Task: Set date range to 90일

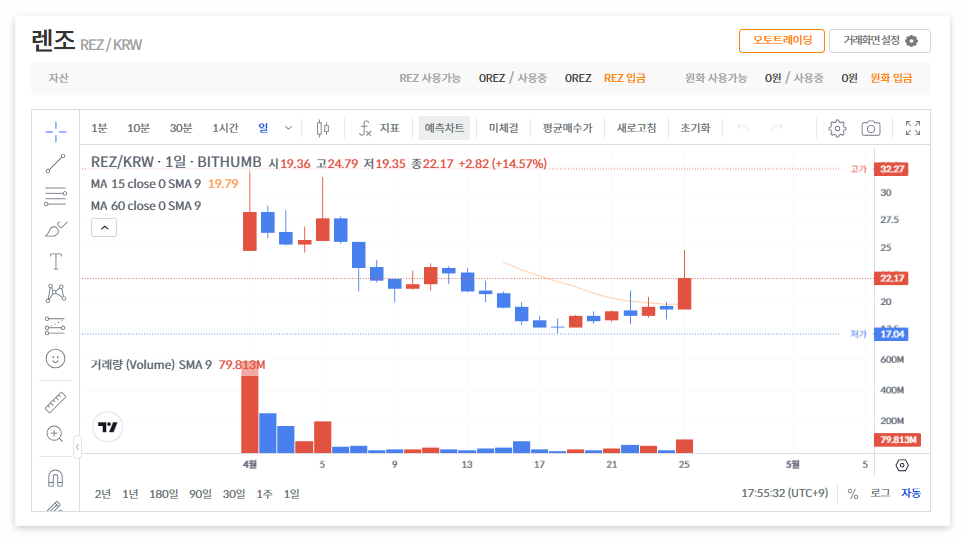Action: pyautogui.click(x=200, y=494)
